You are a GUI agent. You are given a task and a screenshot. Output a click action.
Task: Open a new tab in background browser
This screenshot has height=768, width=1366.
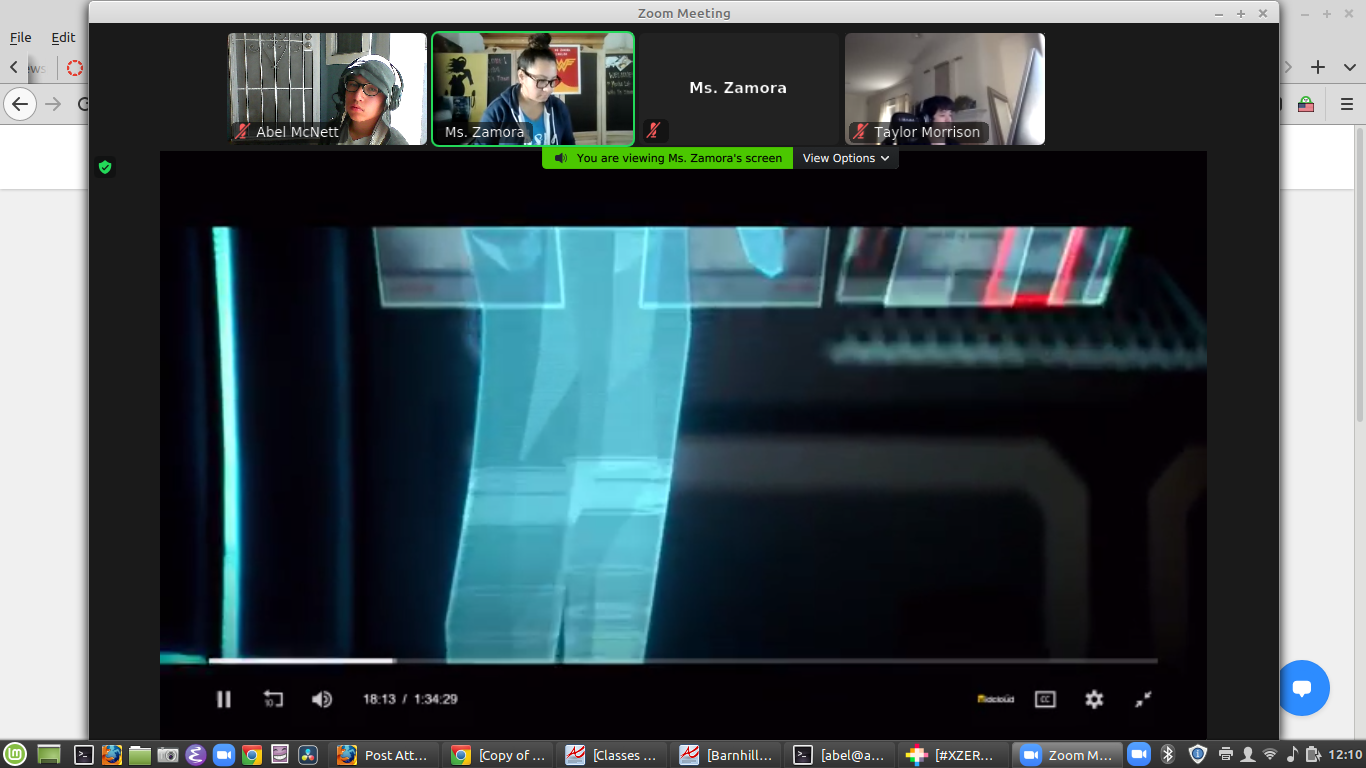pos(1318,67)
